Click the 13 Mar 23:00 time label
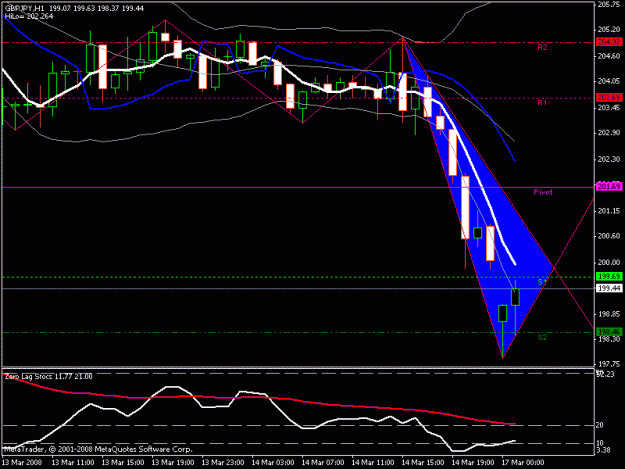The width and height of the screenshot is (625, 469). [x=223, y=463]
